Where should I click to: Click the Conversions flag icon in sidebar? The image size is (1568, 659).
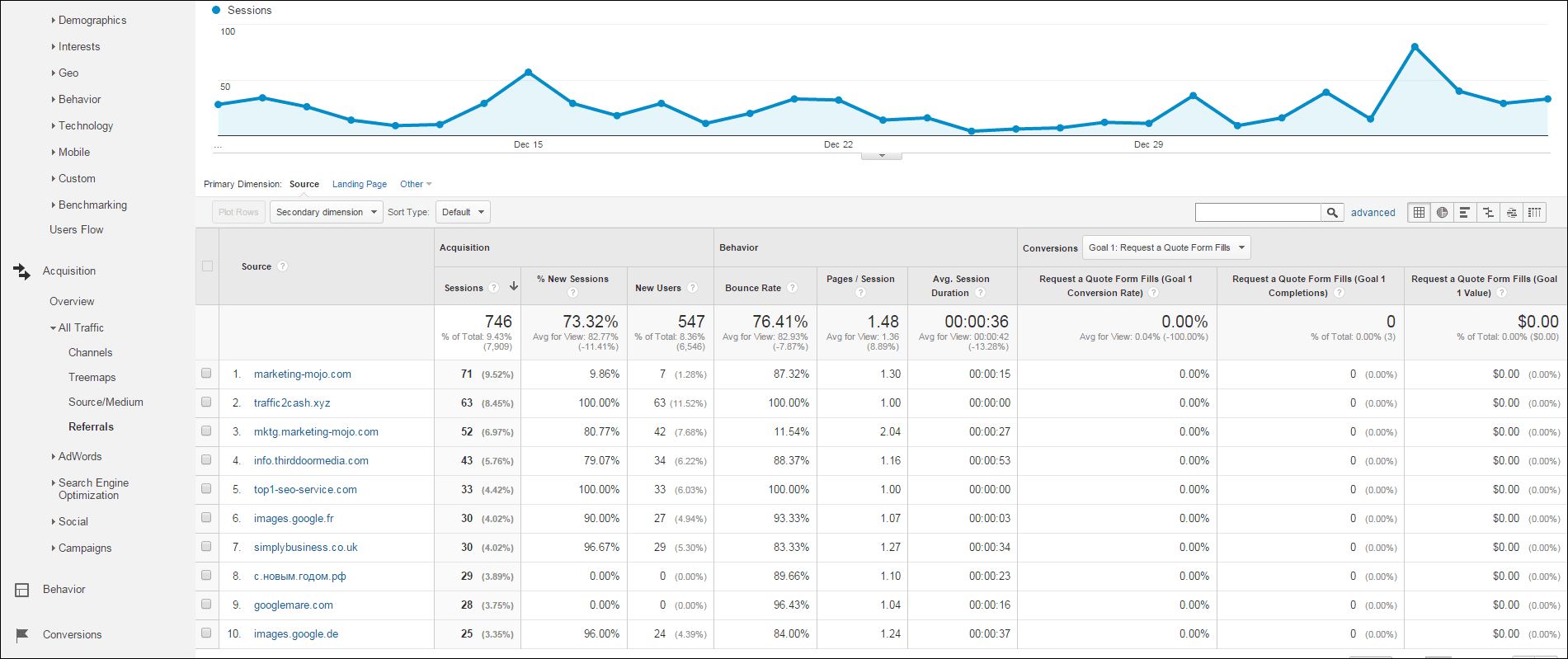22,635
